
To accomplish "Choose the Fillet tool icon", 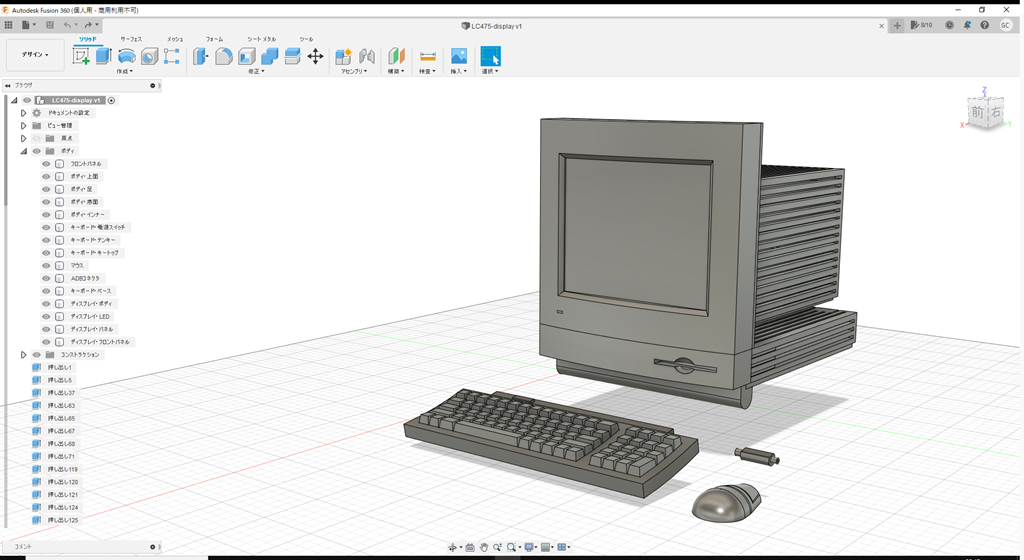I will [x=224, y=56].
